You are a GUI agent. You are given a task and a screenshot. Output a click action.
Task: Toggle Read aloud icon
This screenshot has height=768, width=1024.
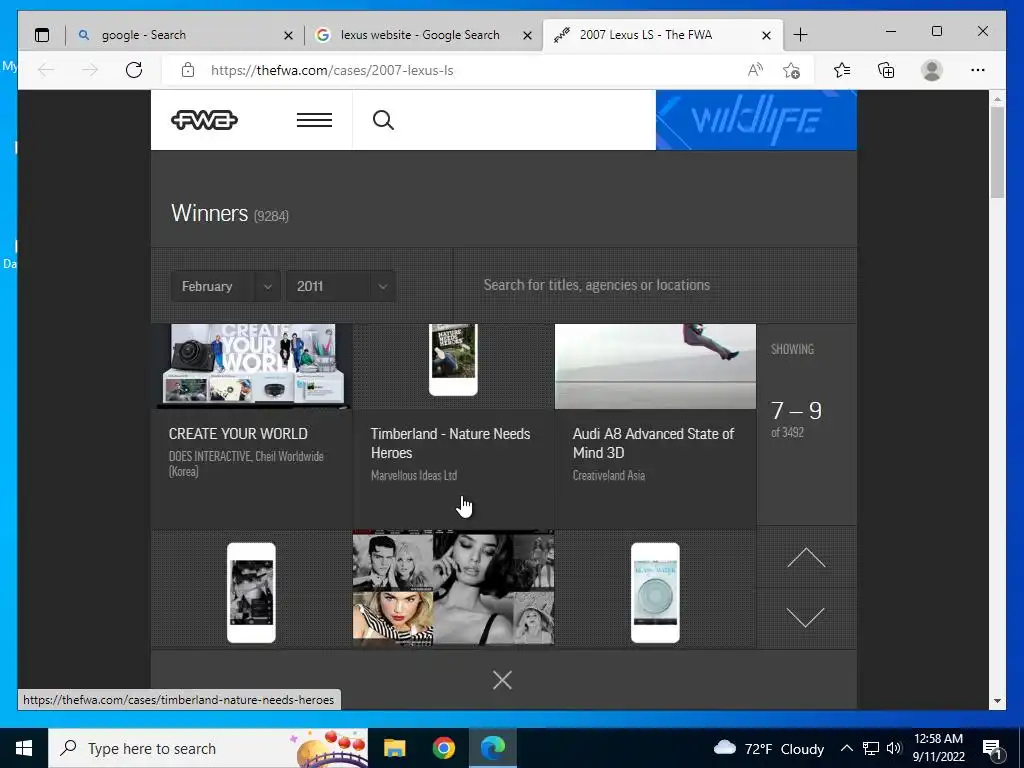pos(755,70)
